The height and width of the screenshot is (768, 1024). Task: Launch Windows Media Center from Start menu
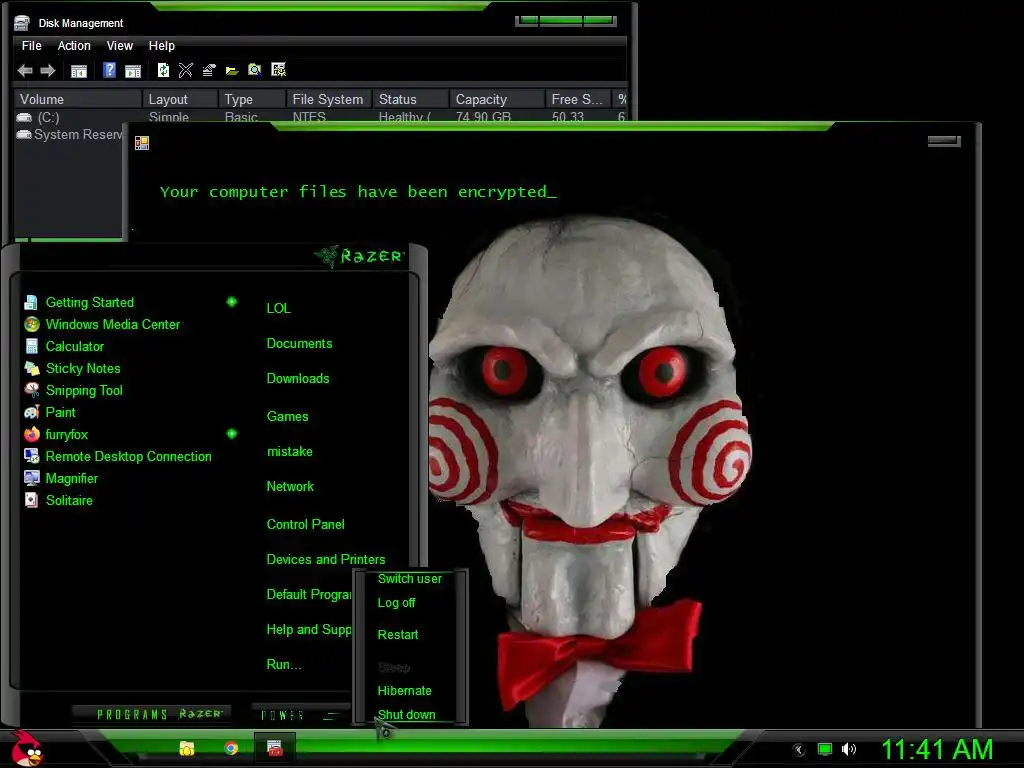pyautogui.click(x=112, y=325)
